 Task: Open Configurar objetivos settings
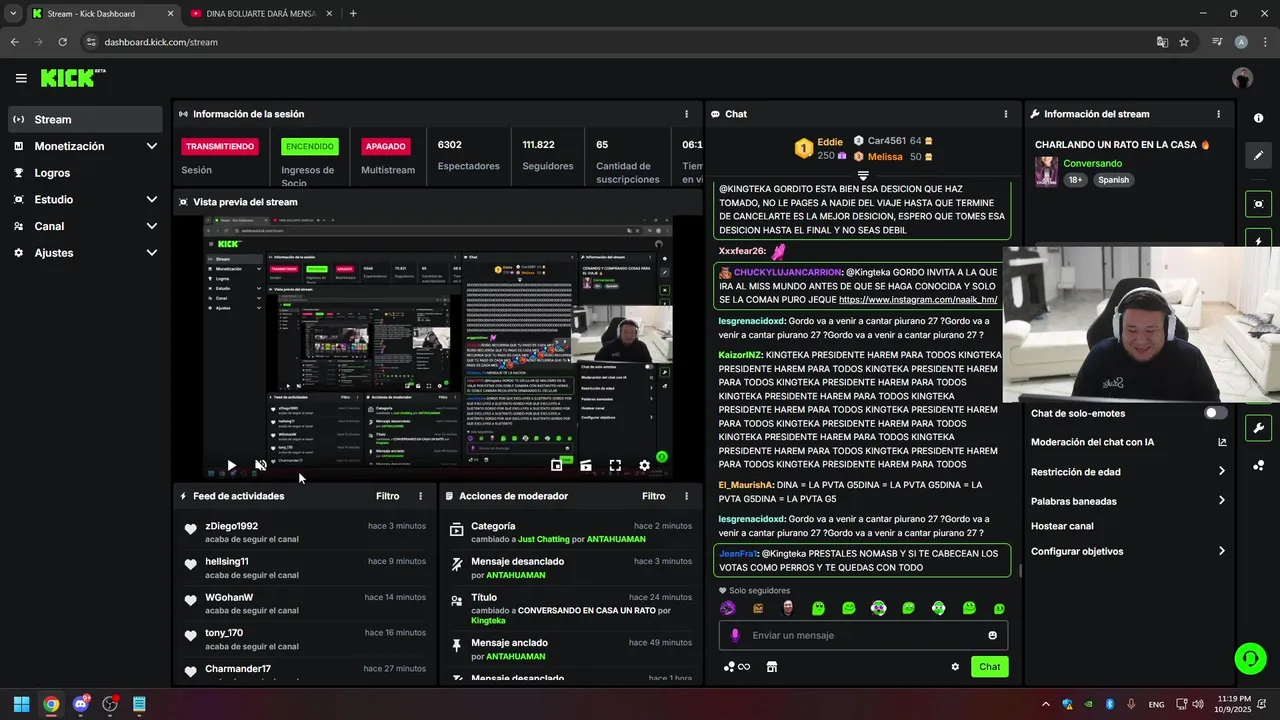tap(1128, 551)
